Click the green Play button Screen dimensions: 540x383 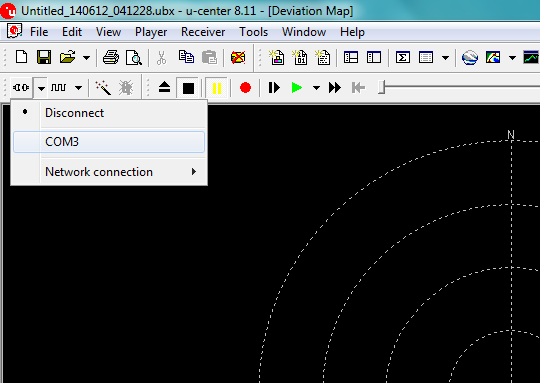coord(297,87)
